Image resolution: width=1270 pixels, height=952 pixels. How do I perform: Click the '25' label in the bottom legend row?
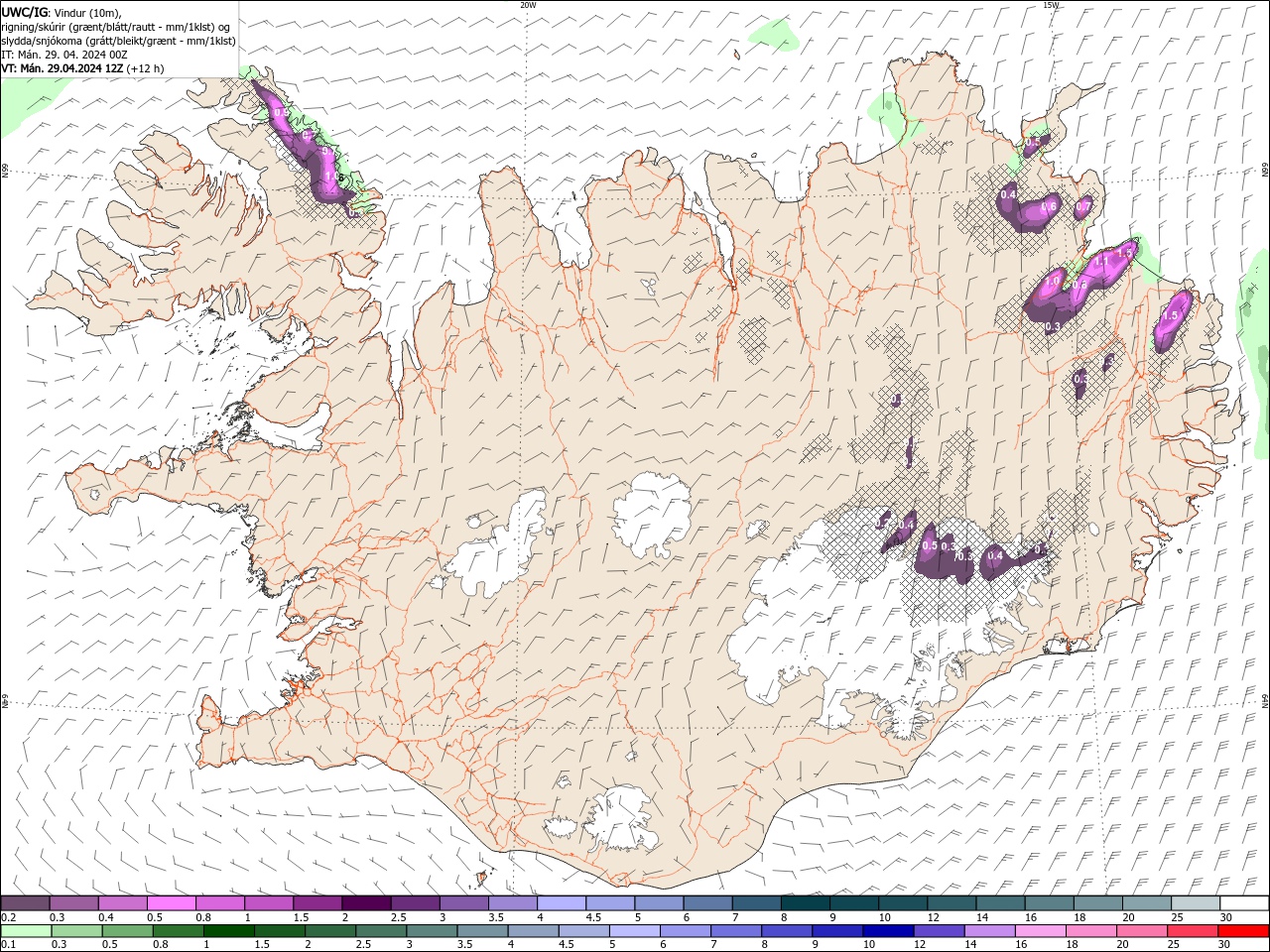[1175, 945]
